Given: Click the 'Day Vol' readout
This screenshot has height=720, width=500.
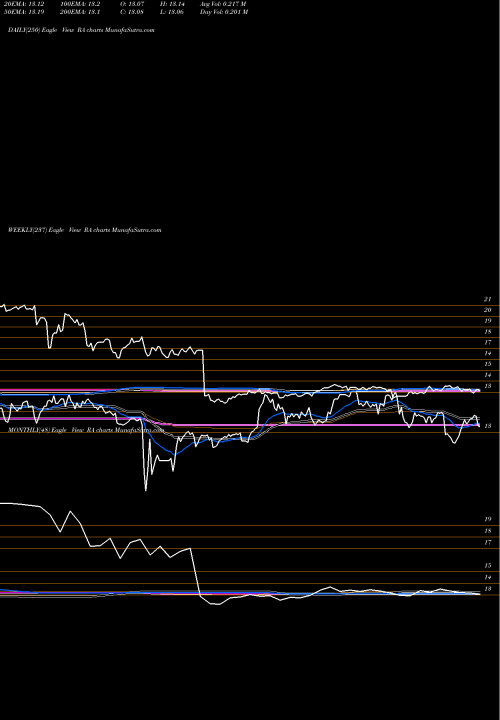Looking at the screenshot, I should tap(224, 12).
